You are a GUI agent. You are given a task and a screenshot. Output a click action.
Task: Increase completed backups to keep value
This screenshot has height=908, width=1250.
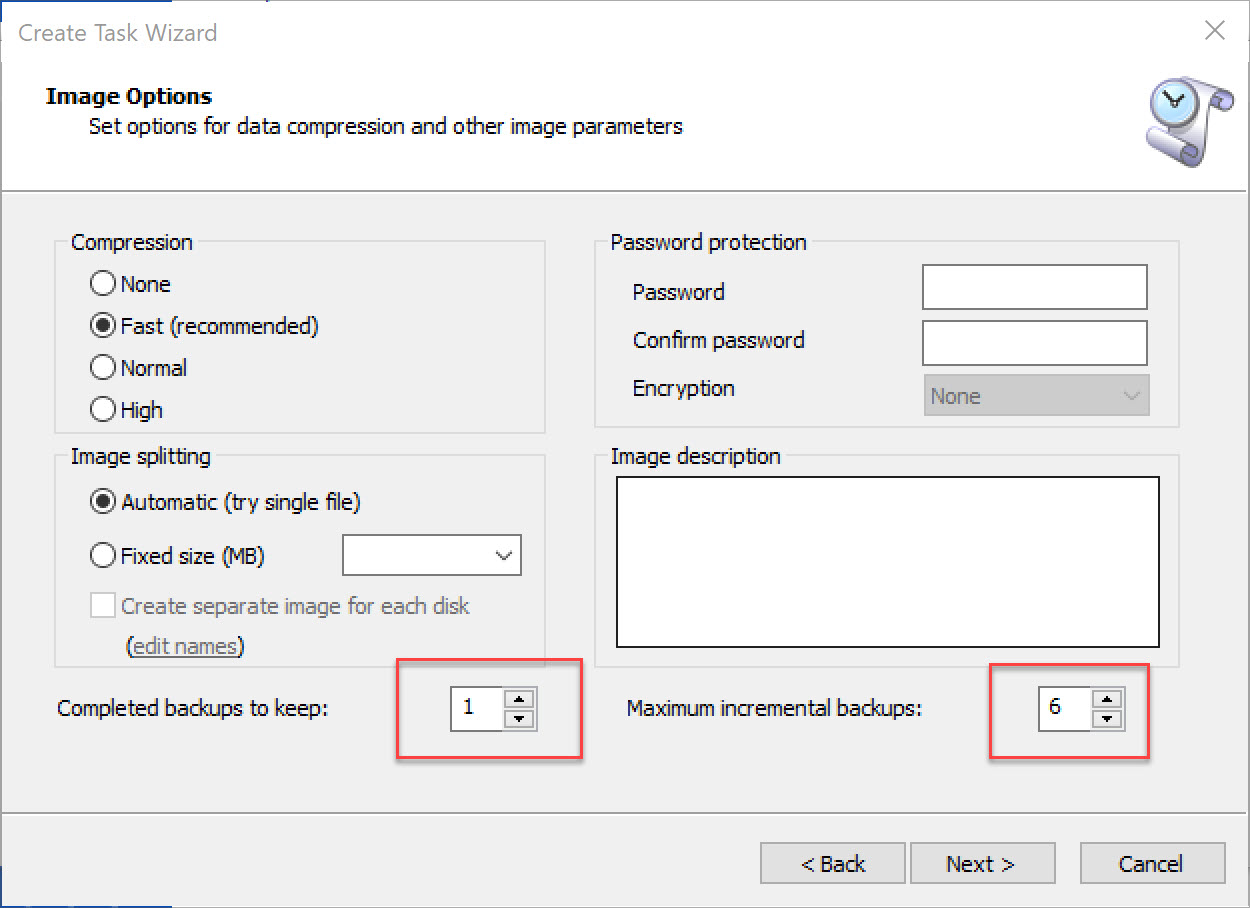(519, 698)
